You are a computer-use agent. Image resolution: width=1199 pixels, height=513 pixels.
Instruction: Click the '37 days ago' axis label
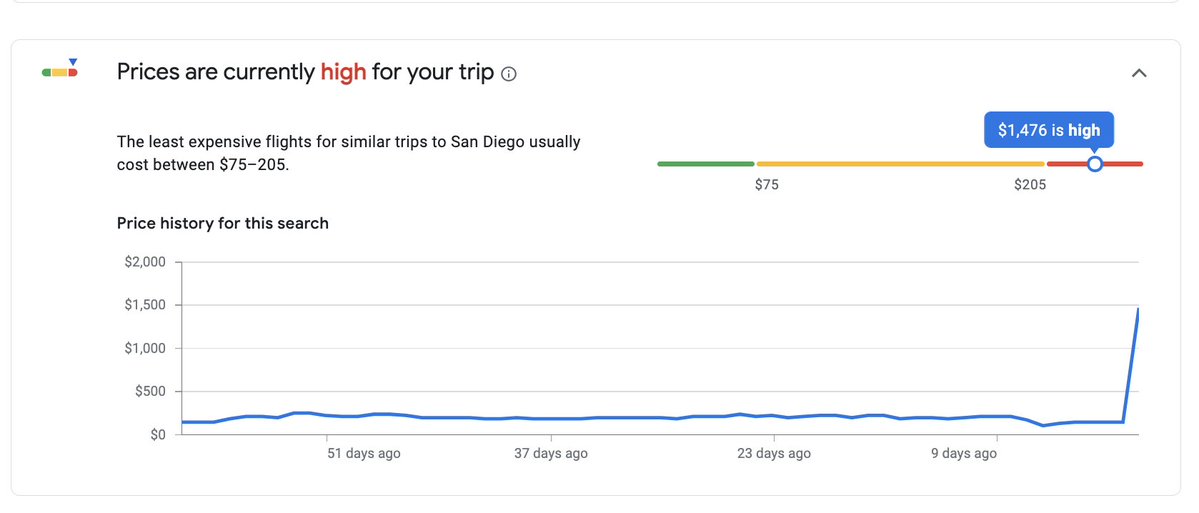(x=551, y=453)
